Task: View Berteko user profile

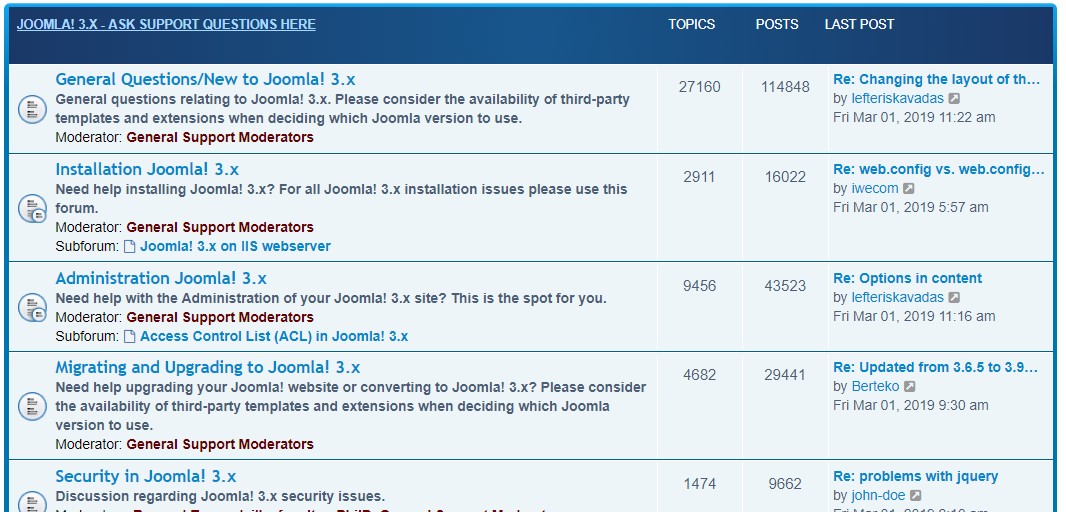Action: (x=876, y=387)
